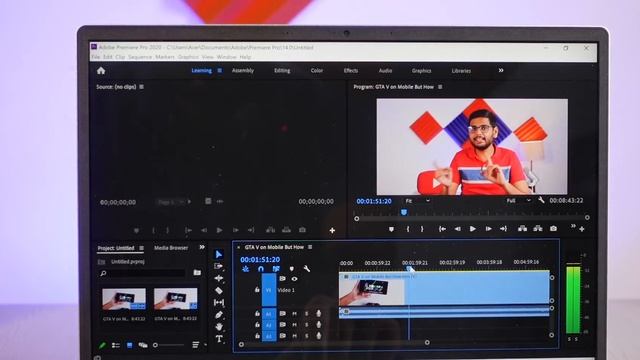
Task: Switch to Color workspace
Action: point(317,70)
